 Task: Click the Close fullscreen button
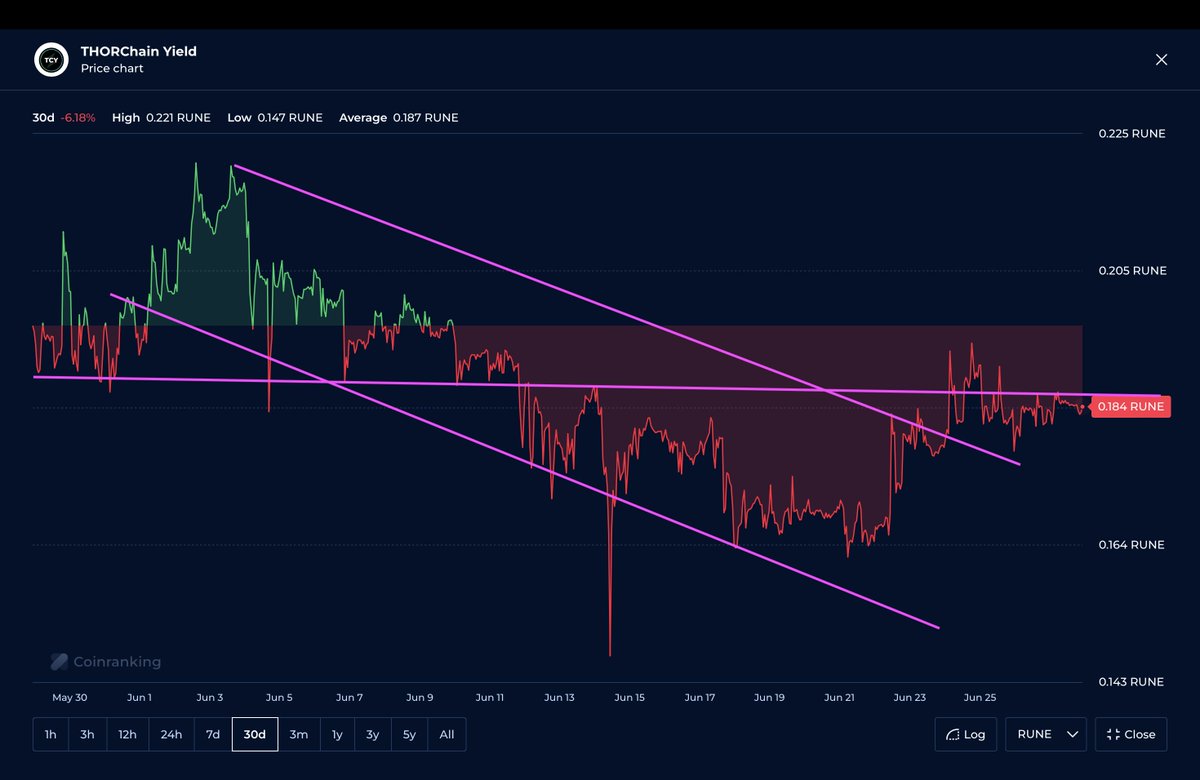click(1131, 734)
